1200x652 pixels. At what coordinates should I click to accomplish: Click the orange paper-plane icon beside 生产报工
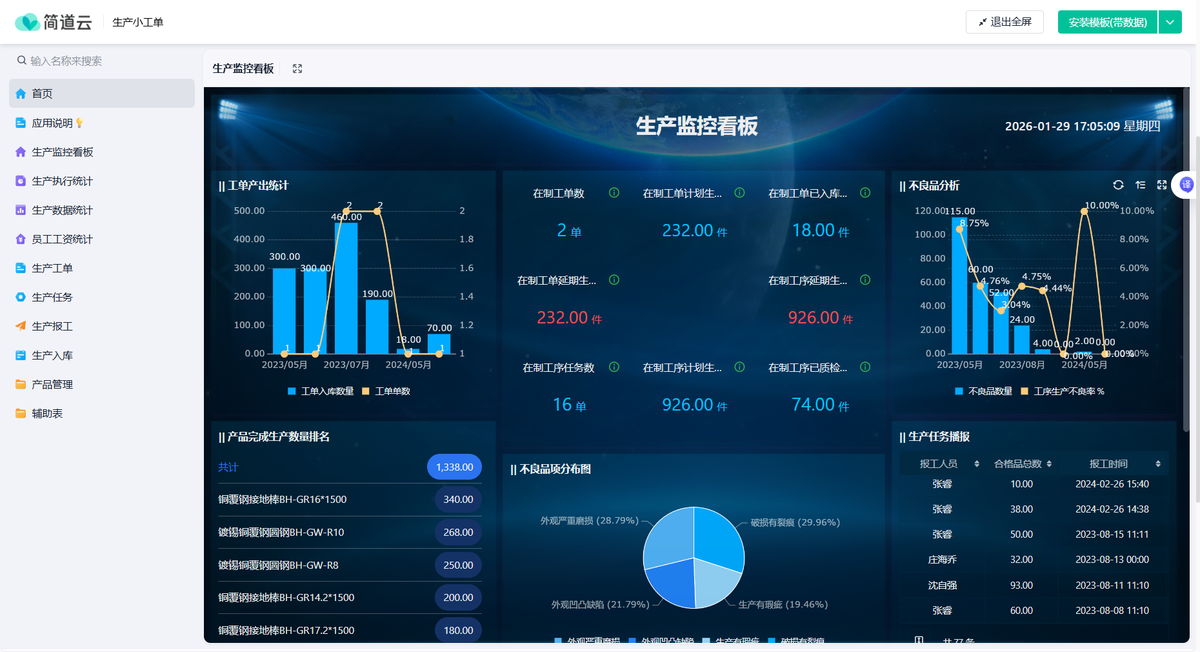[21, 326]
